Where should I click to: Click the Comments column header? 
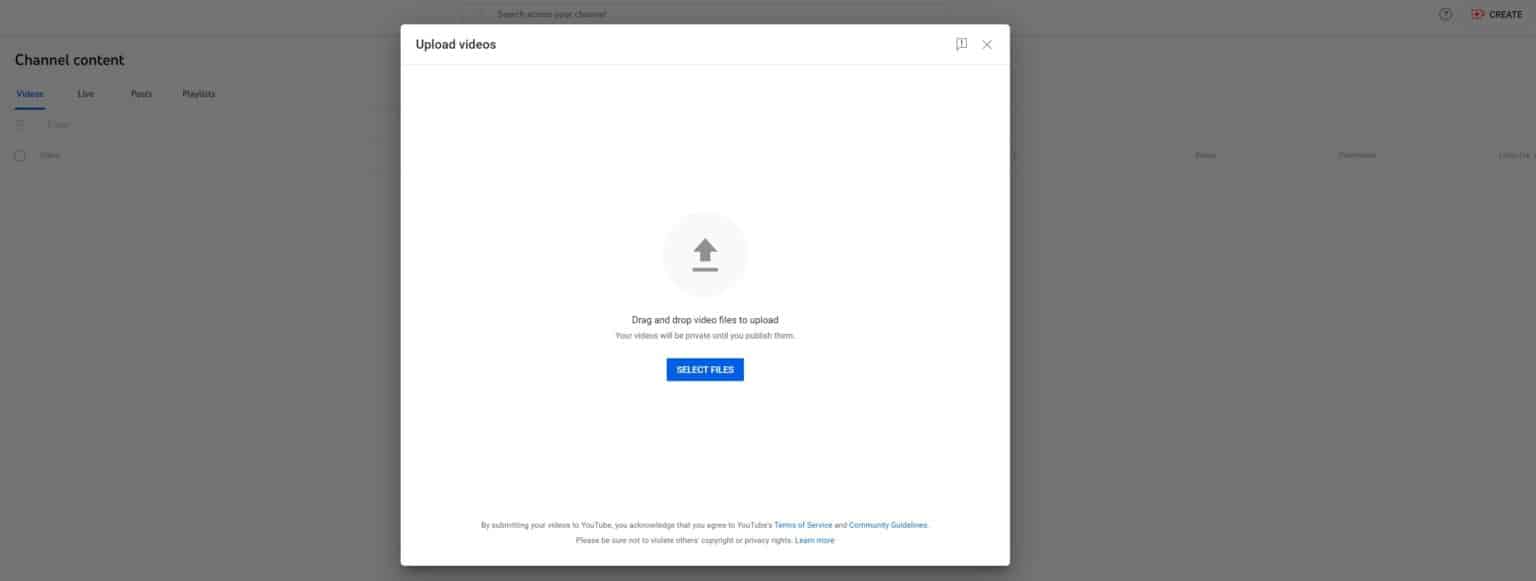(1357, 156)
